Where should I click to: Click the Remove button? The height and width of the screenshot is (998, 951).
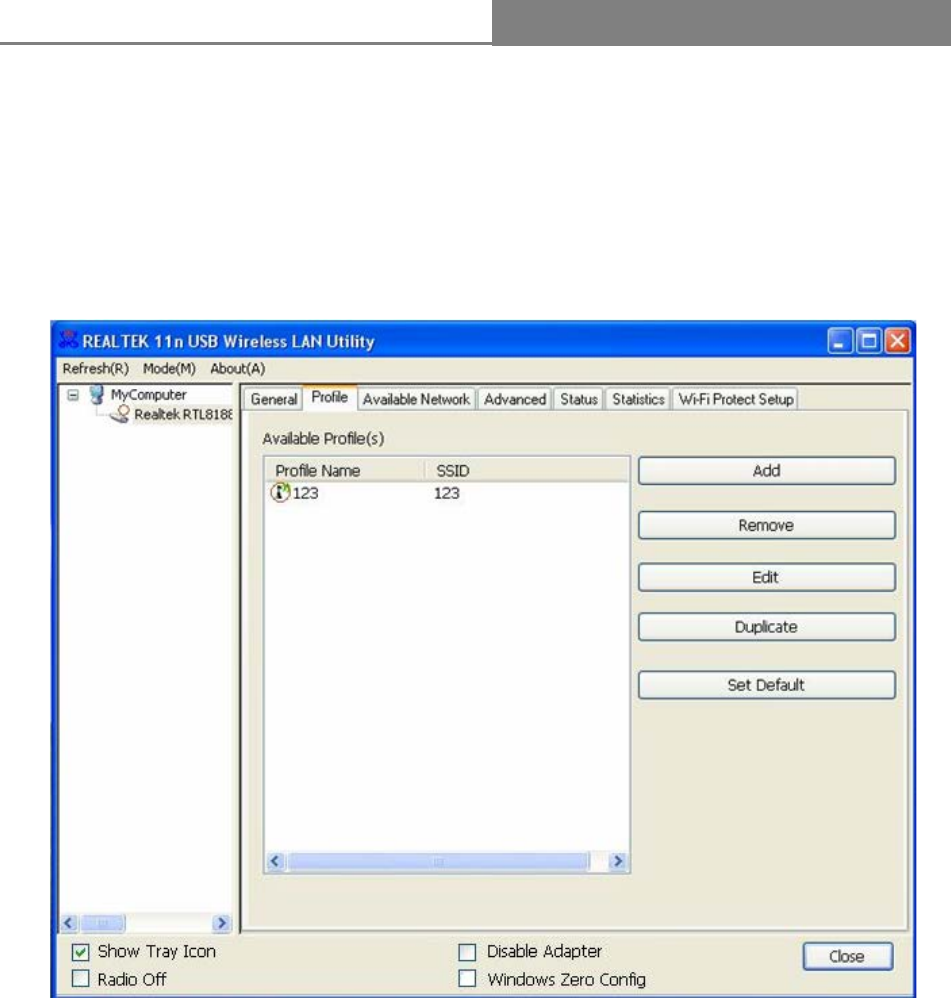766,526
